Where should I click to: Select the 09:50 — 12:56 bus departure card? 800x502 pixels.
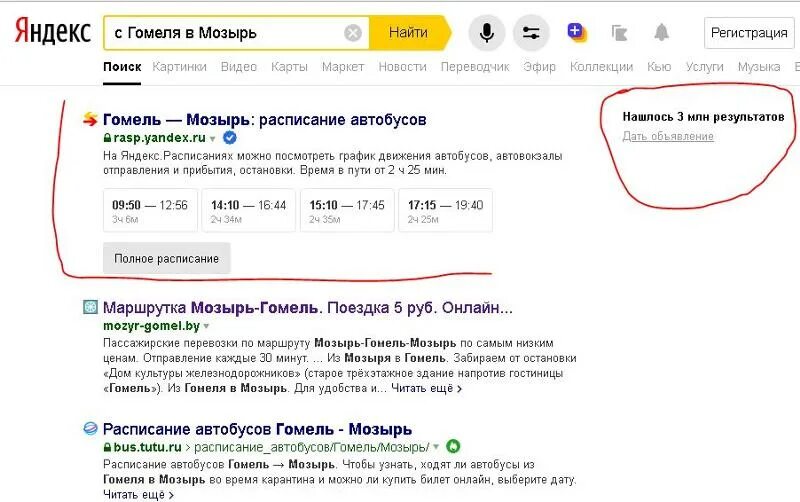(x=150, y=210)
